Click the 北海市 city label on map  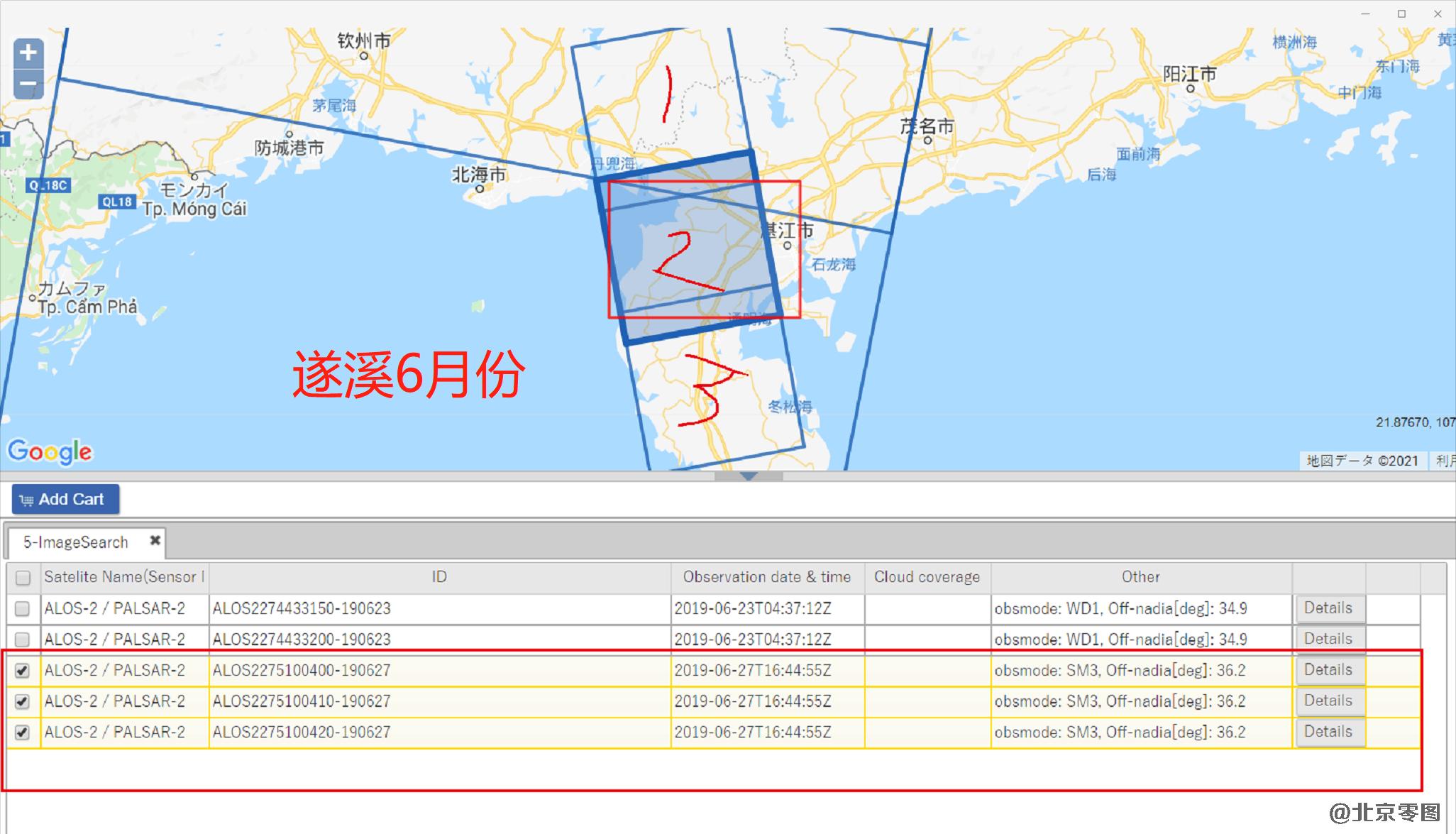479,175
